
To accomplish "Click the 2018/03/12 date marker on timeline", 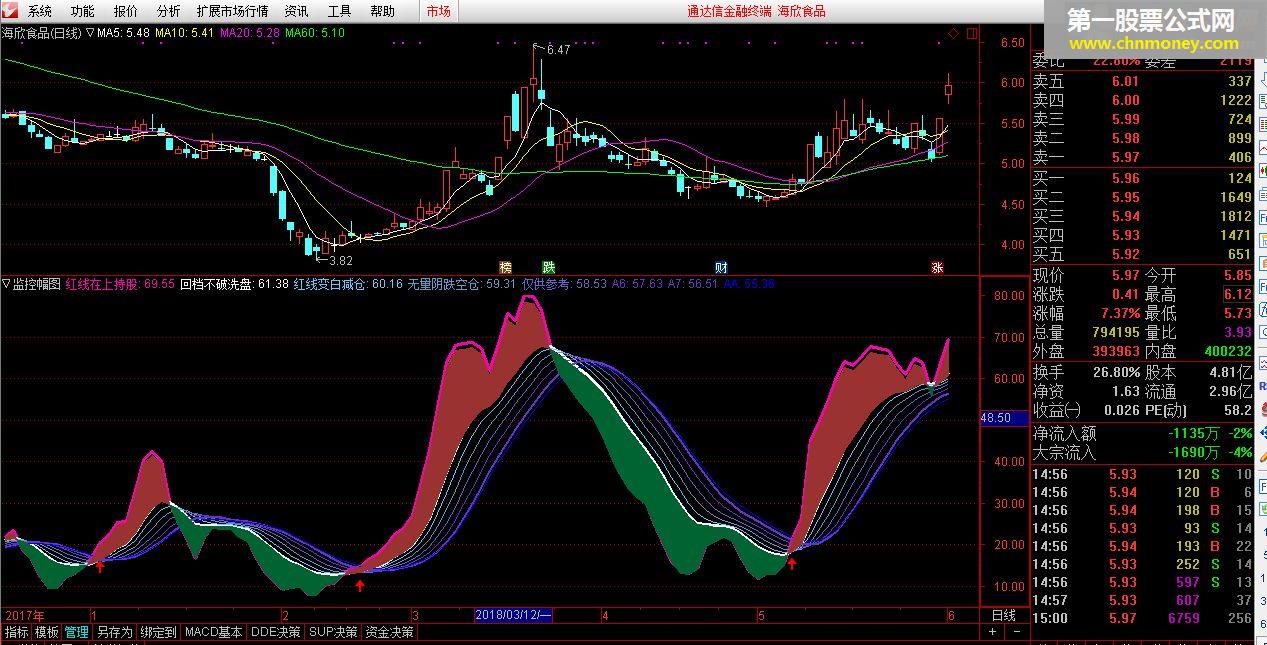I will pos(514,615).
